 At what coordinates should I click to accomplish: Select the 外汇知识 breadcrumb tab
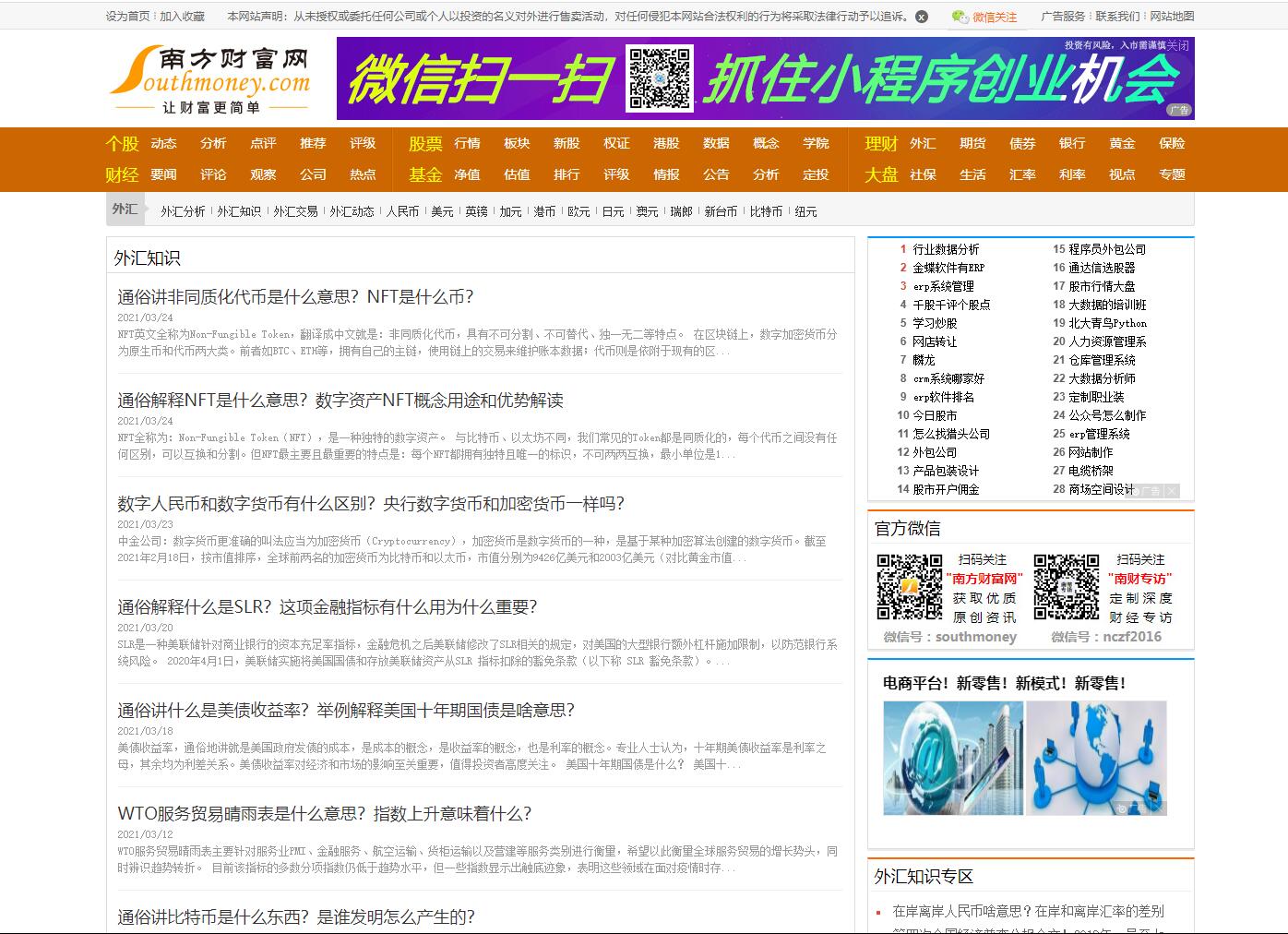pos(238,210)
